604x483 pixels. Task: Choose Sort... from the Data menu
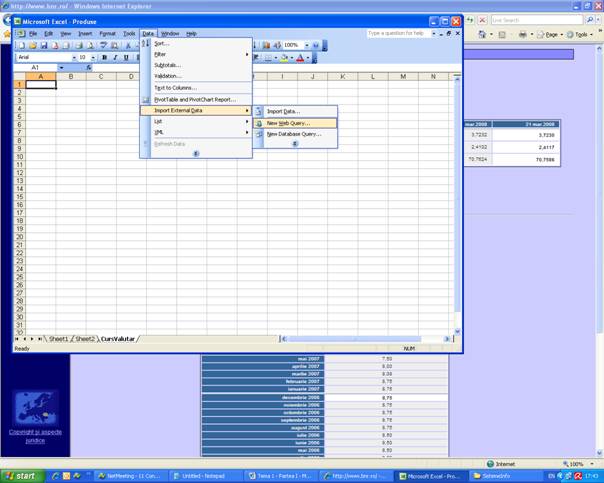tap(196, 44)
